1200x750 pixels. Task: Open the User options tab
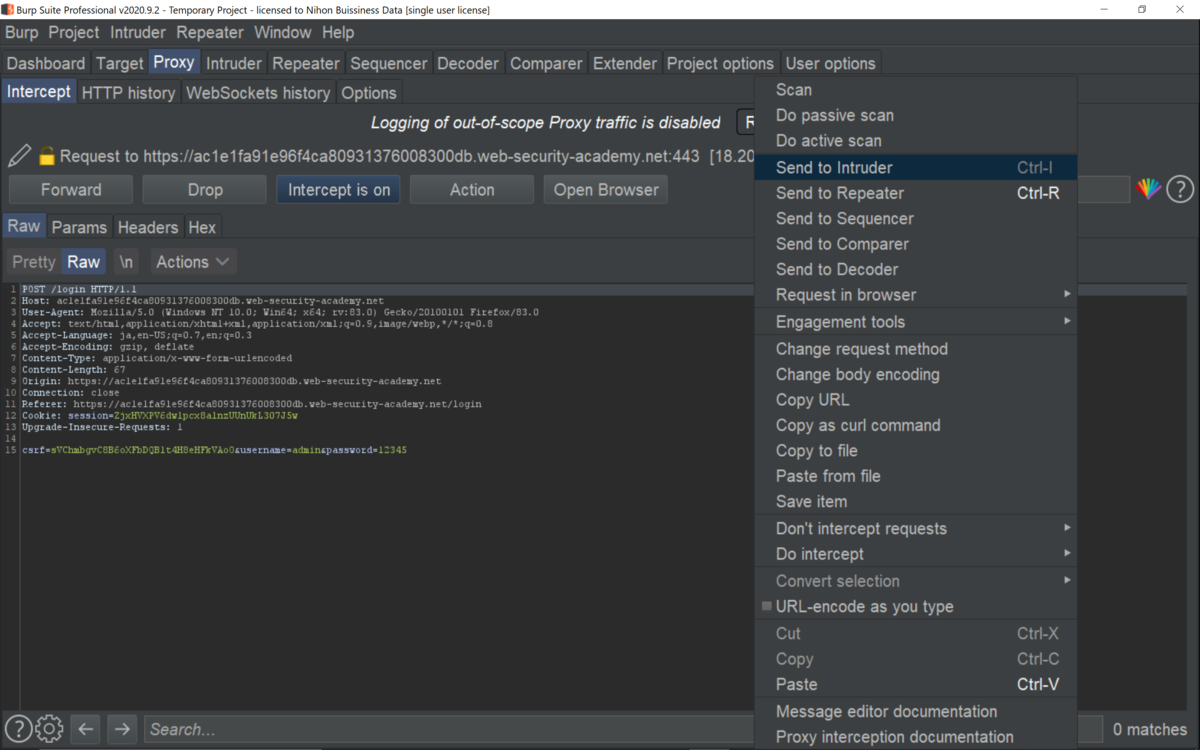[830, 63]
